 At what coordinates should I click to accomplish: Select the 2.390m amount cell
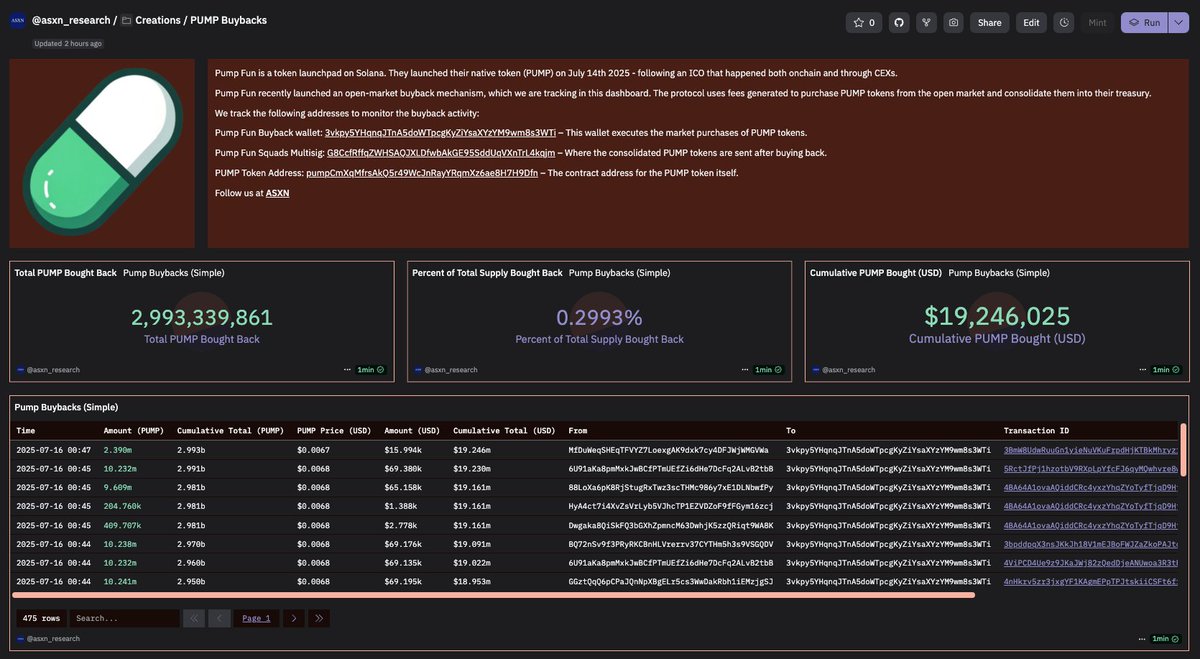coord(119,450)
